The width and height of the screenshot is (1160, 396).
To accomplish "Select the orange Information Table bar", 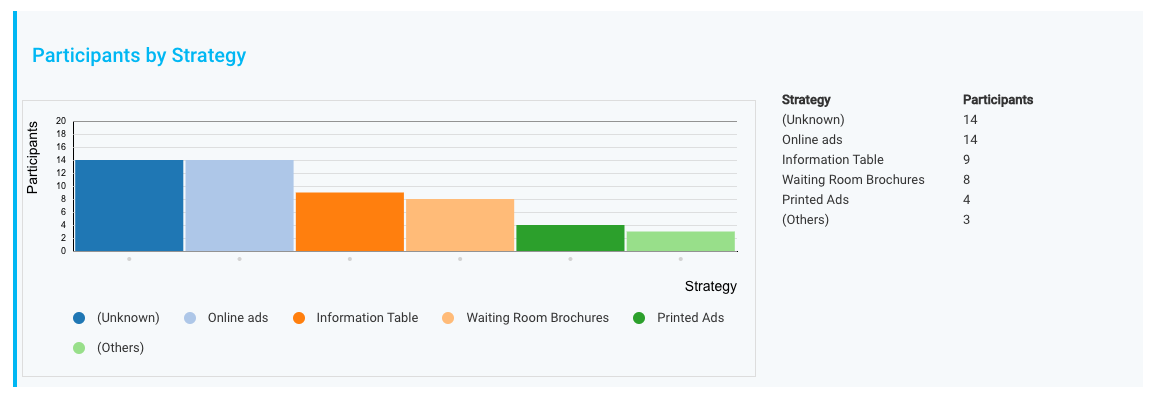I will [x=350, y=222].
